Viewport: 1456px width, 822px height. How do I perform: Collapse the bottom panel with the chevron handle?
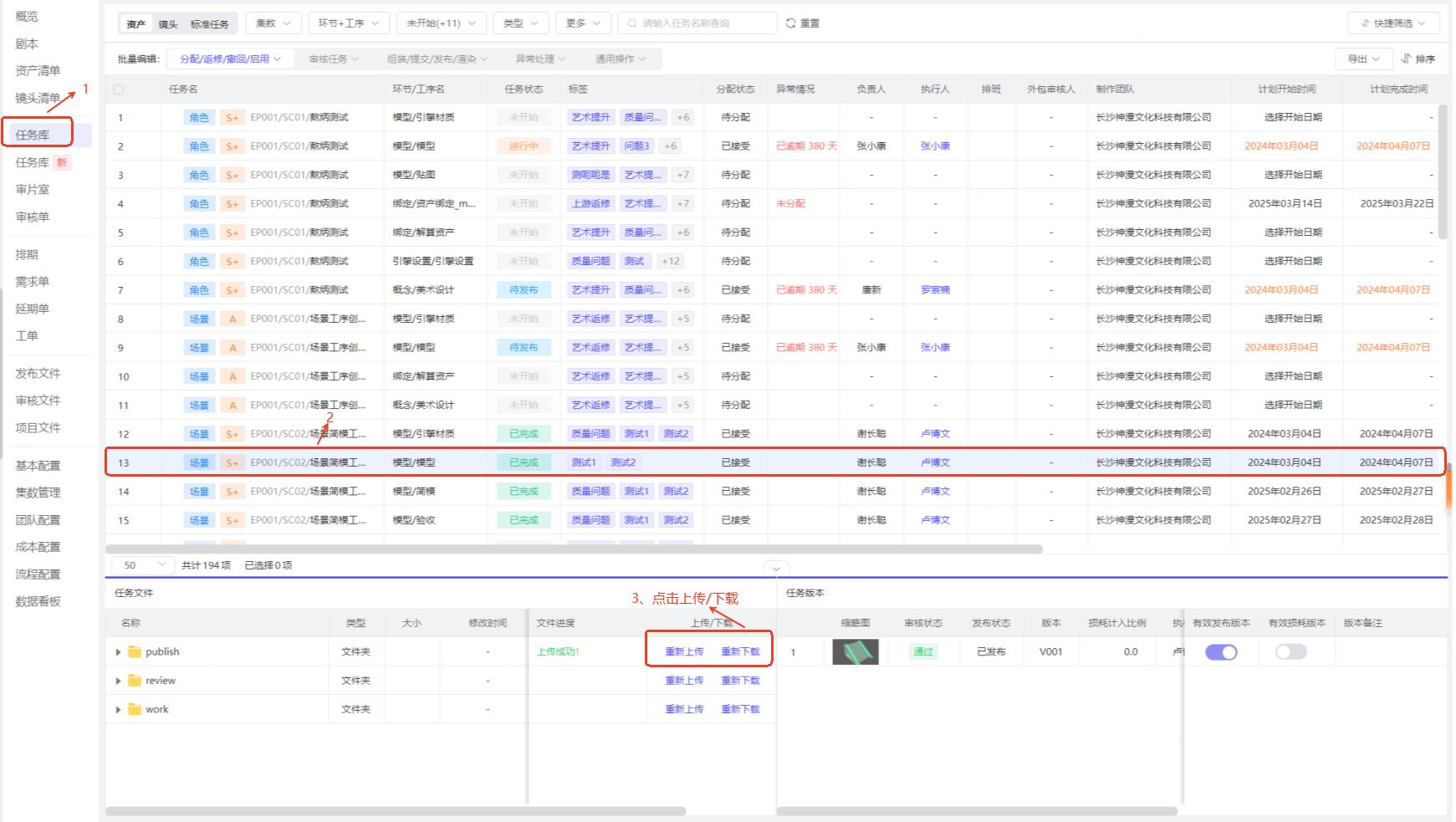776,569
